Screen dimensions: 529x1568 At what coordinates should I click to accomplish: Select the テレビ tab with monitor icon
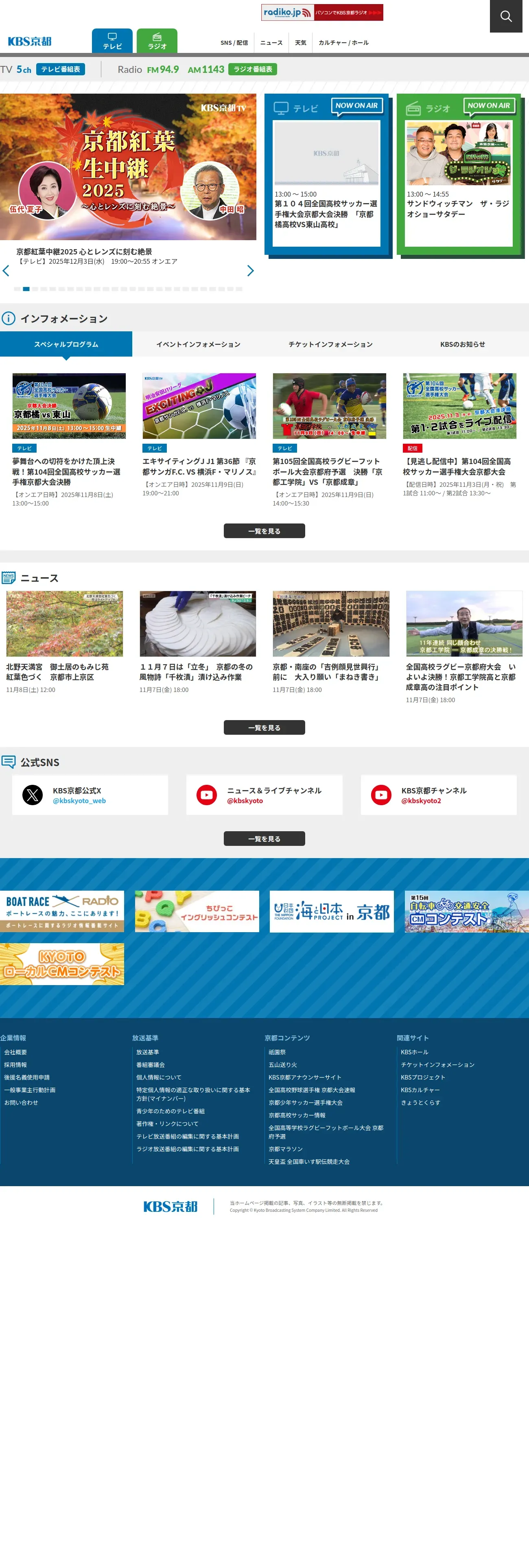pos(112,41)
